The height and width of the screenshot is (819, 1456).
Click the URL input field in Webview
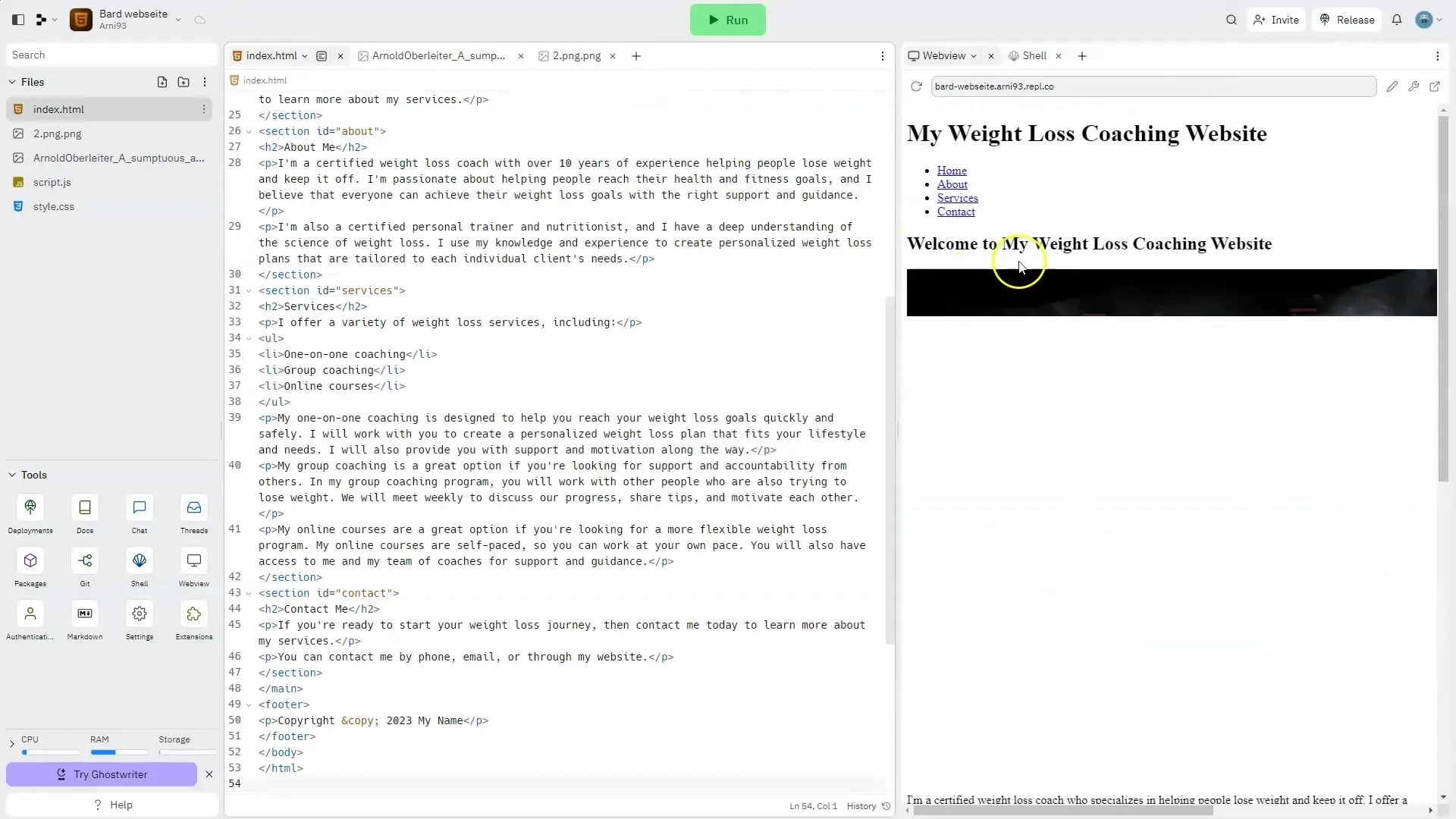1148,86
